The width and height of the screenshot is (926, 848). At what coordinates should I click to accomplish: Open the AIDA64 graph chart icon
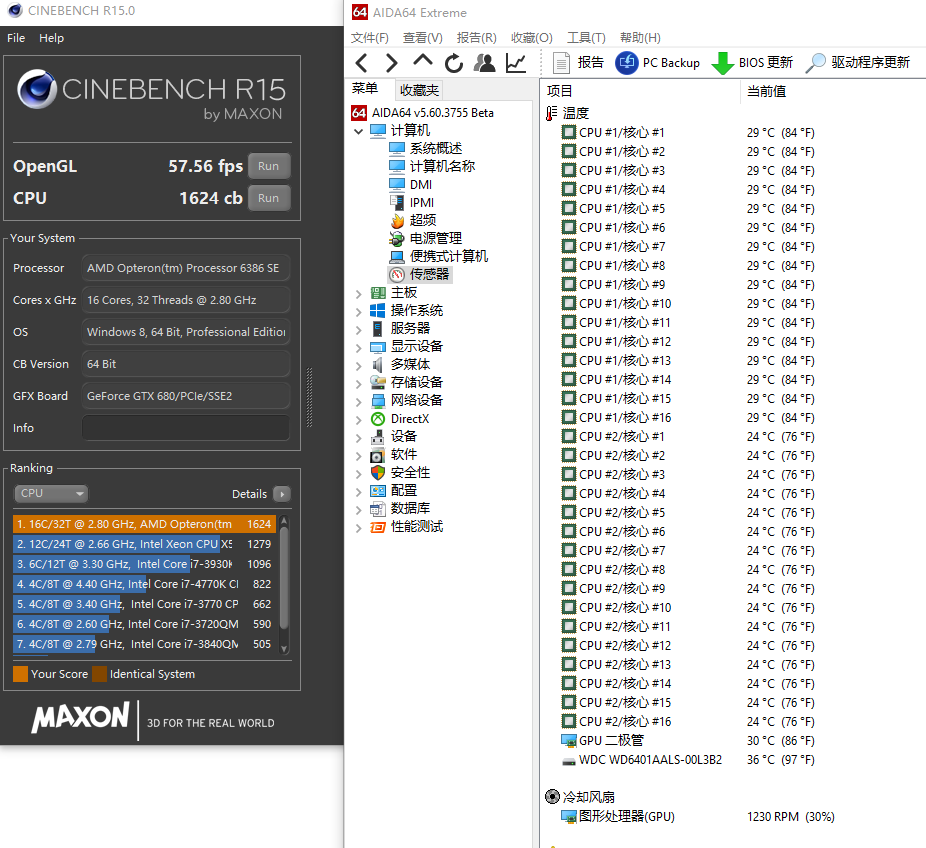[516, 63]
